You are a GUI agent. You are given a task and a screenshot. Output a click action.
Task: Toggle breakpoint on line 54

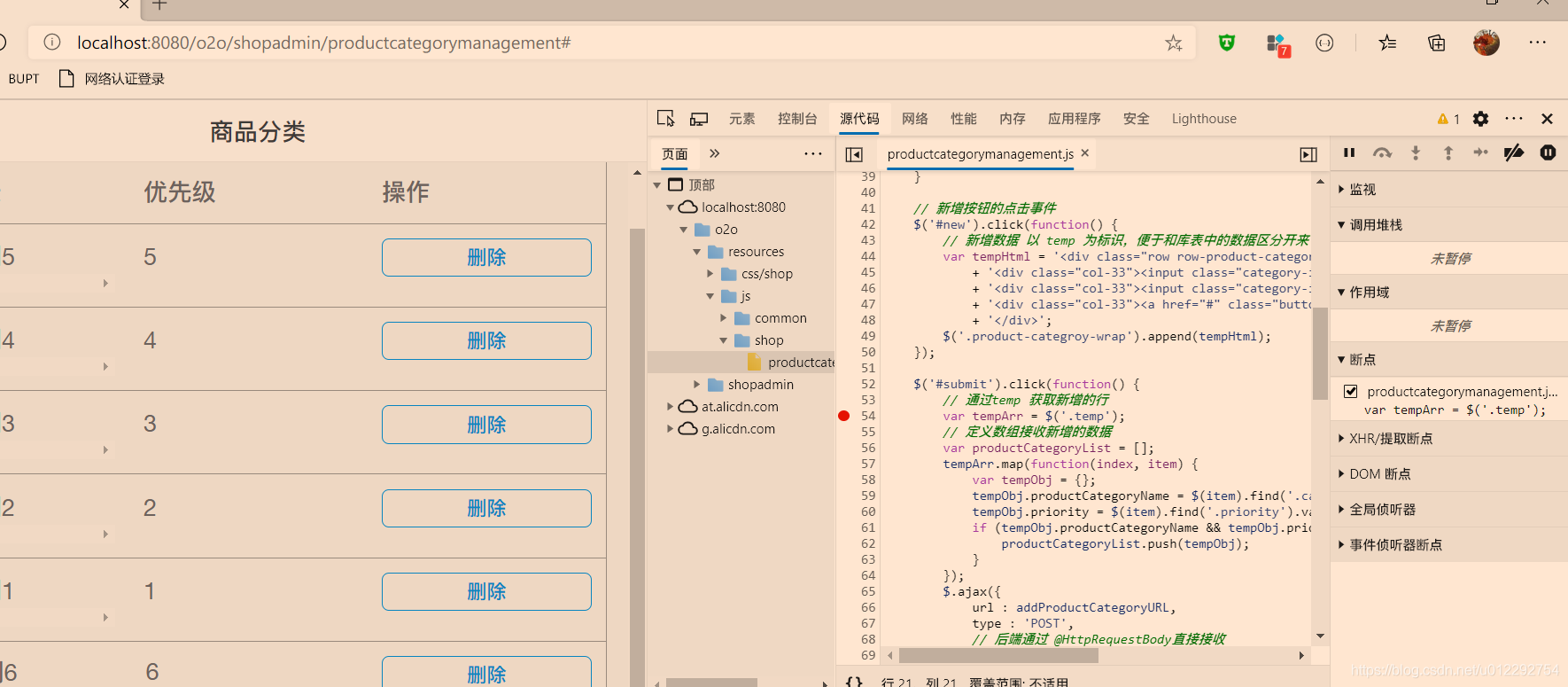843,416
